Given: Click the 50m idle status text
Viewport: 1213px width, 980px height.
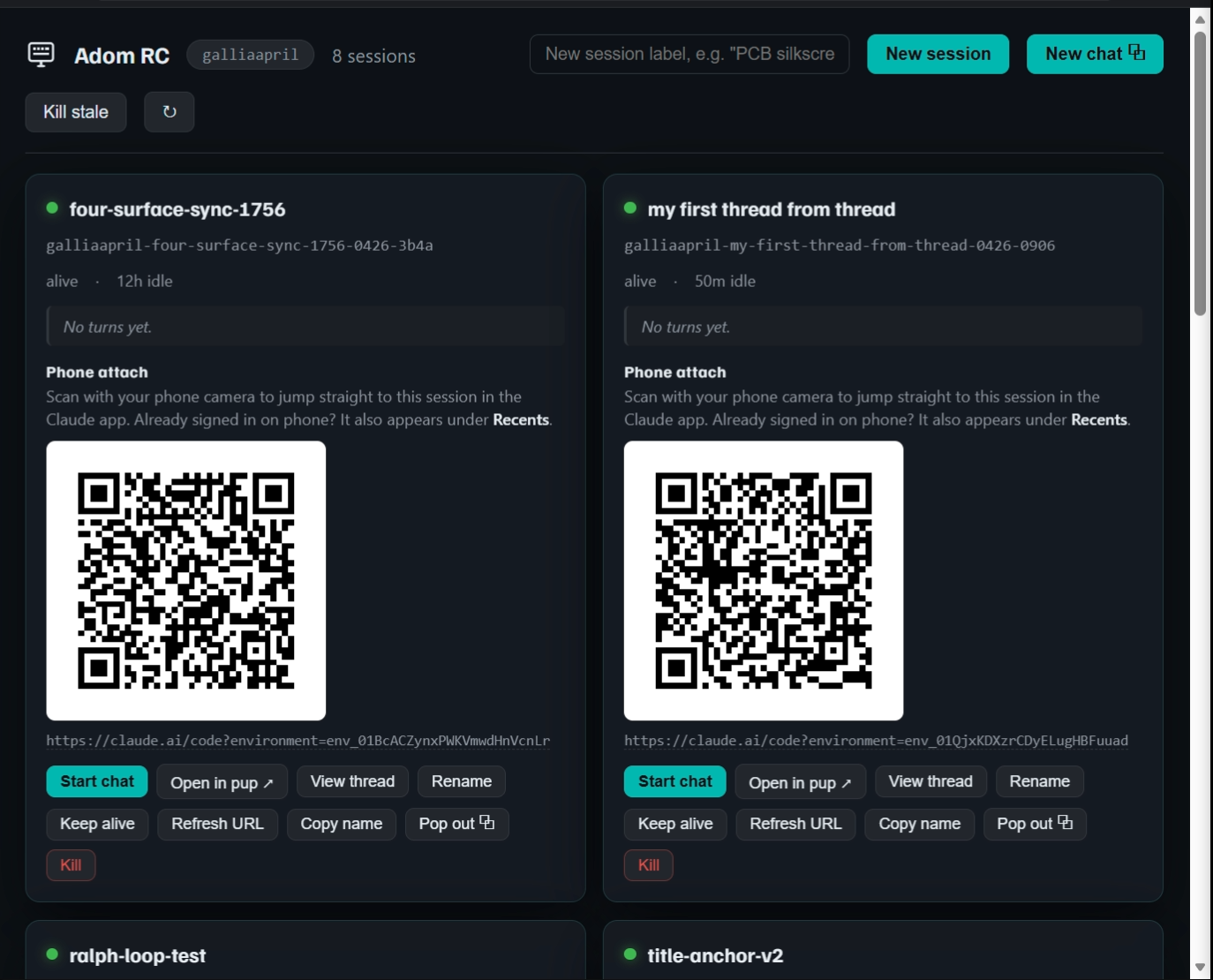Looking at the screenshot, I should [x=725, y=281].
